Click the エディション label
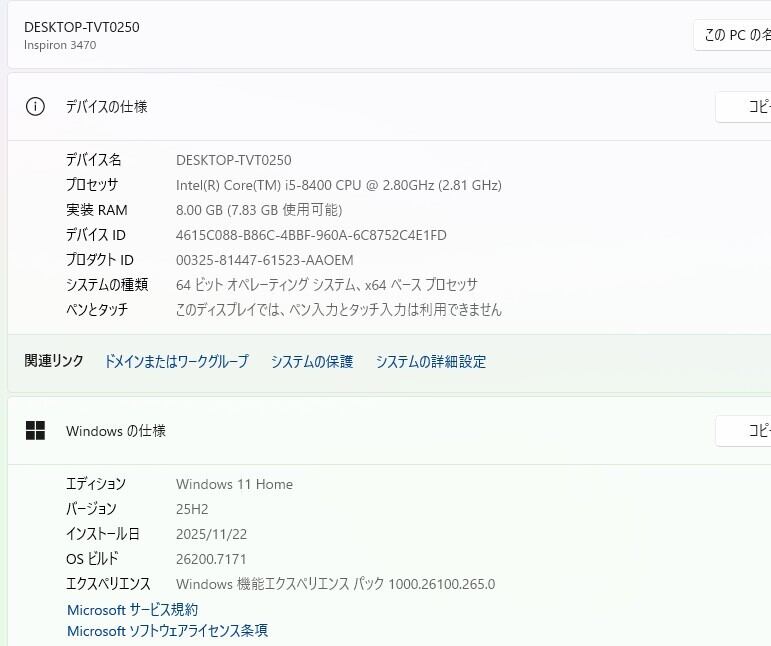This screenshot has width=771, height=646. point(96,484)
